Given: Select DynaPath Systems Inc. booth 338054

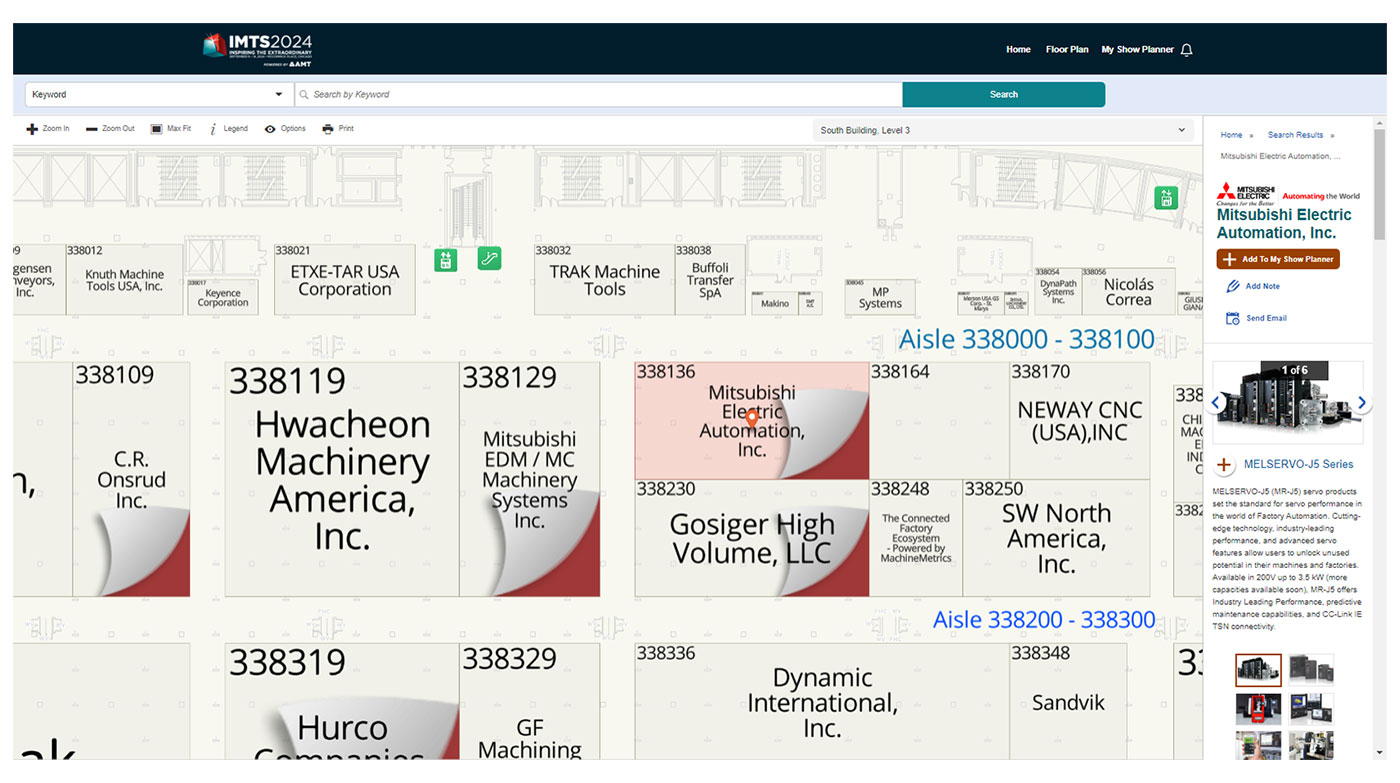Looking at the screenshot, I should click(1058, 292).
